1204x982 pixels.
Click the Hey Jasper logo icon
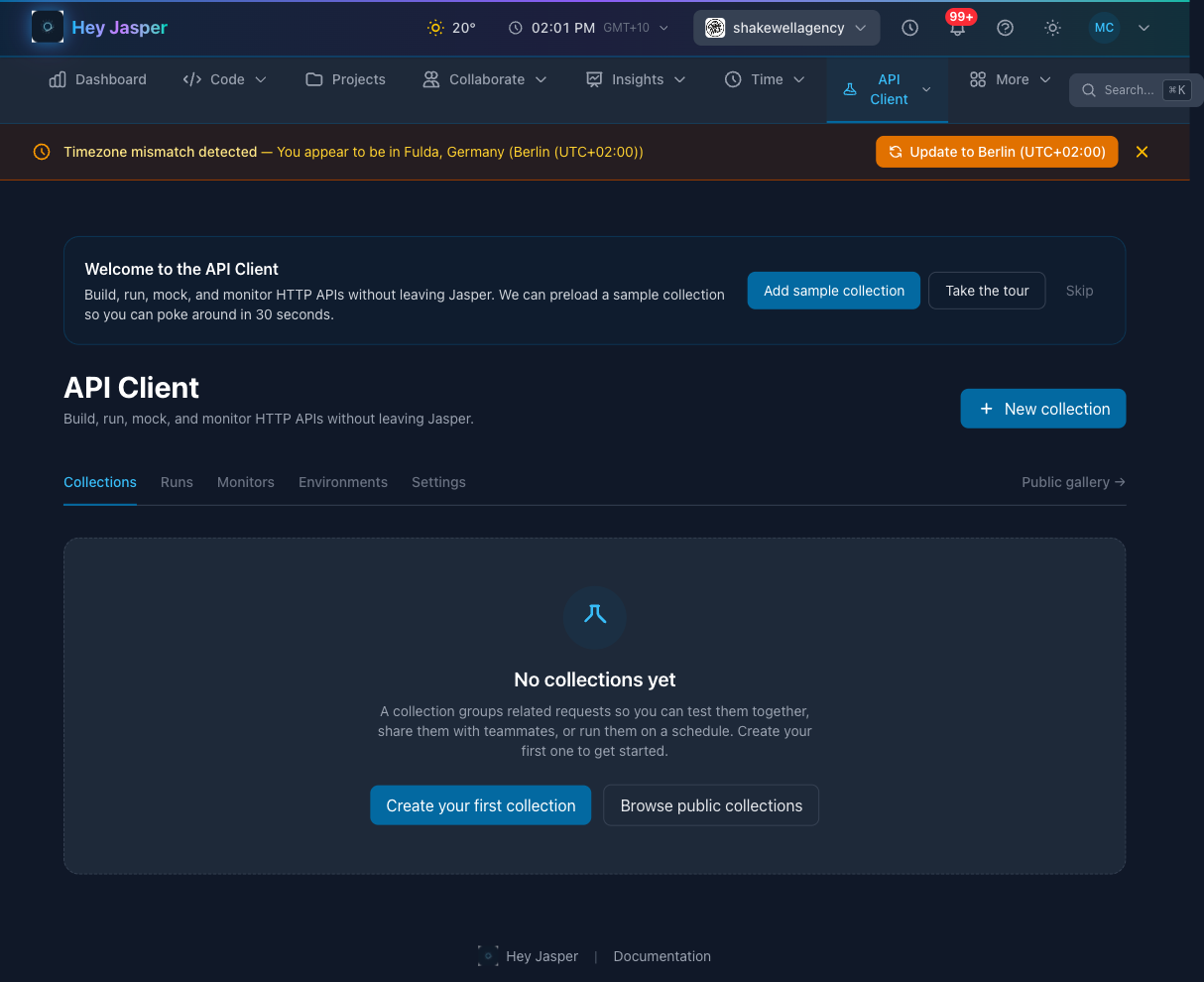(48, 27)
